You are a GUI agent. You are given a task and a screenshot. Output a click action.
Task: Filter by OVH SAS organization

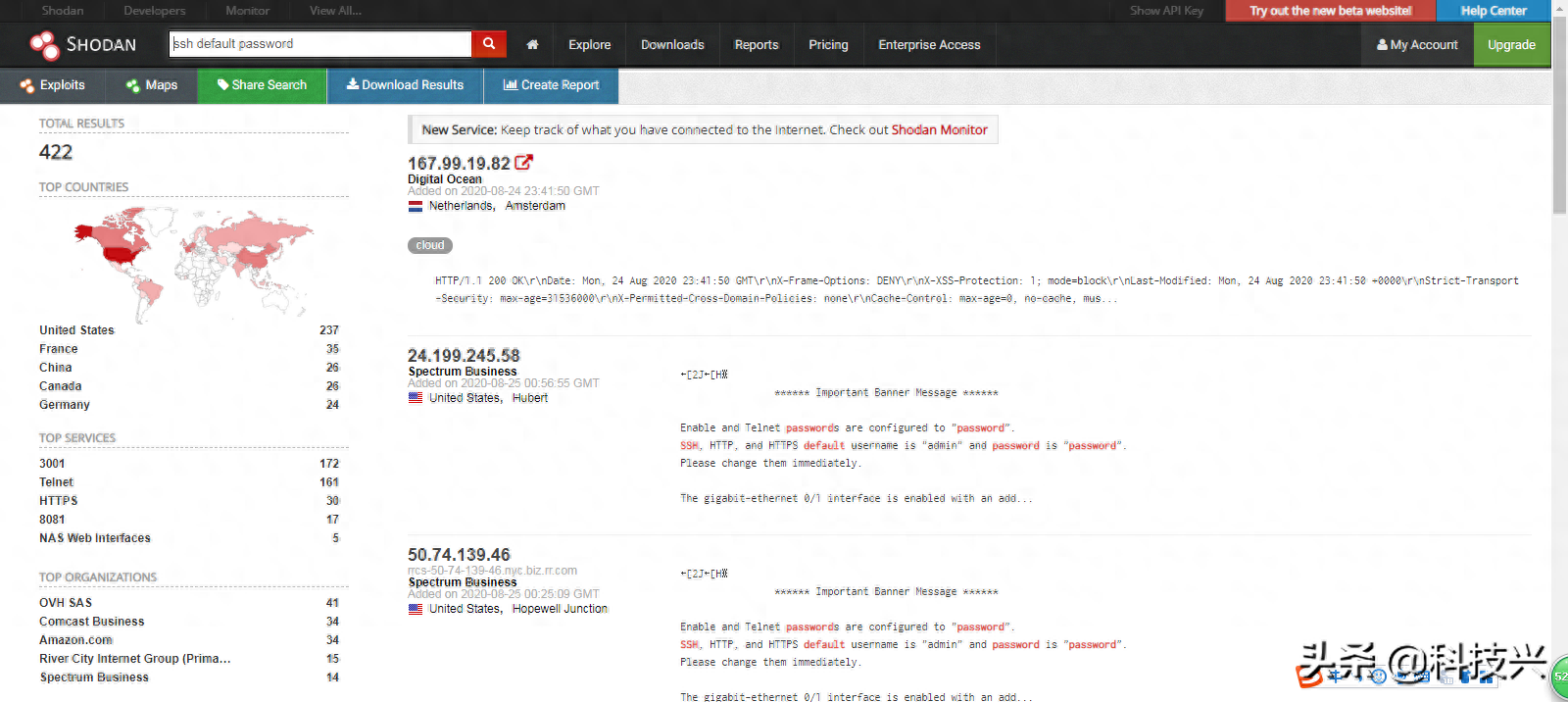pyautogui.click(x=66, y=603)
